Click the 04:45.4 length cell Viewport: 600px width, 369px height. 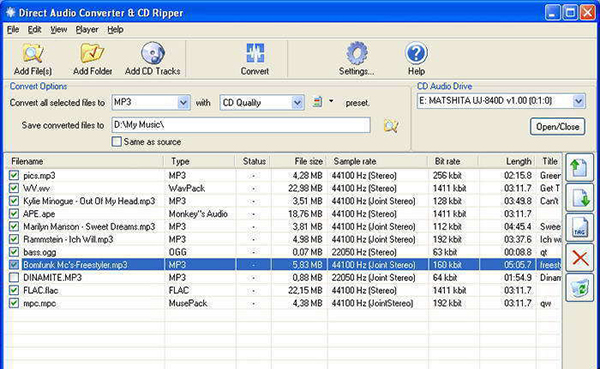[518, 226]
